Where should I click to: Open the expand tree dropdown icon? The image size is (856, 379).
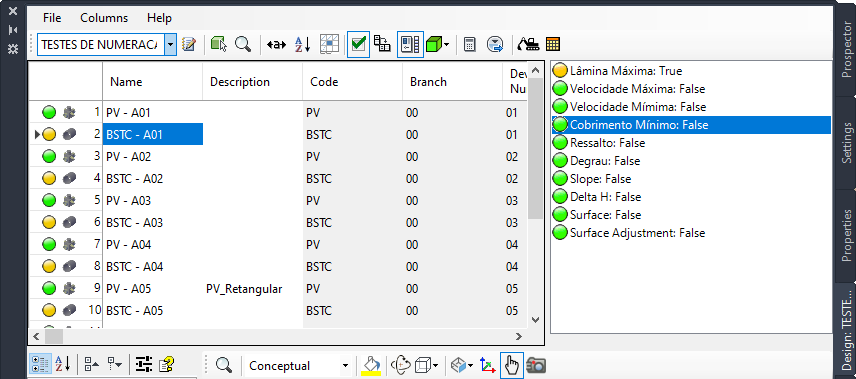tap(114, 364)
